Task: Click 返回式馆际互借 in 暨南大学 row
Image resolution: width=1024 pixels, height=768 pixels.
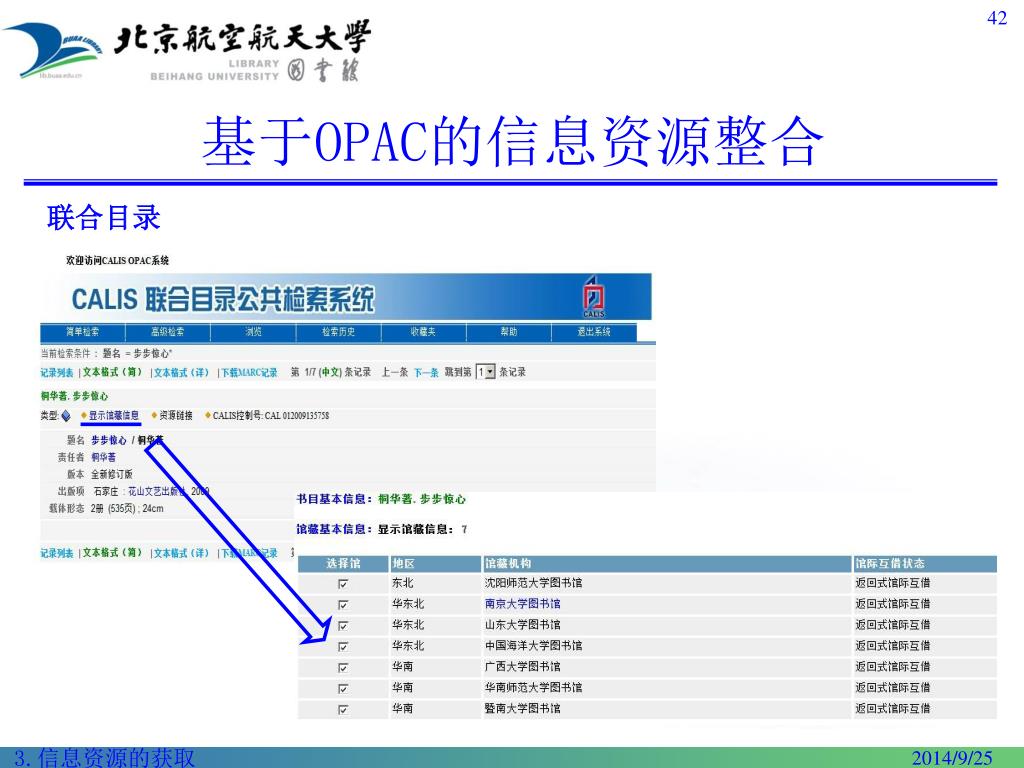Action: click(x=893, y=709)
